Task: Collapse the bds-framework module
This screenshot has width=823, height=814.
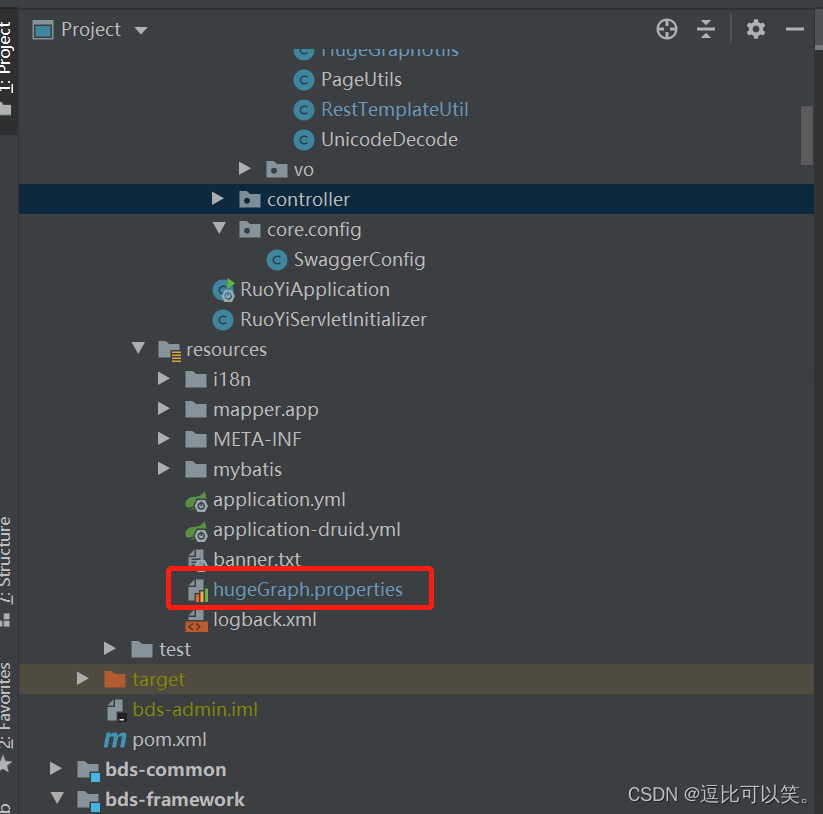Action: pyautogui.click(x=58, y=797)
